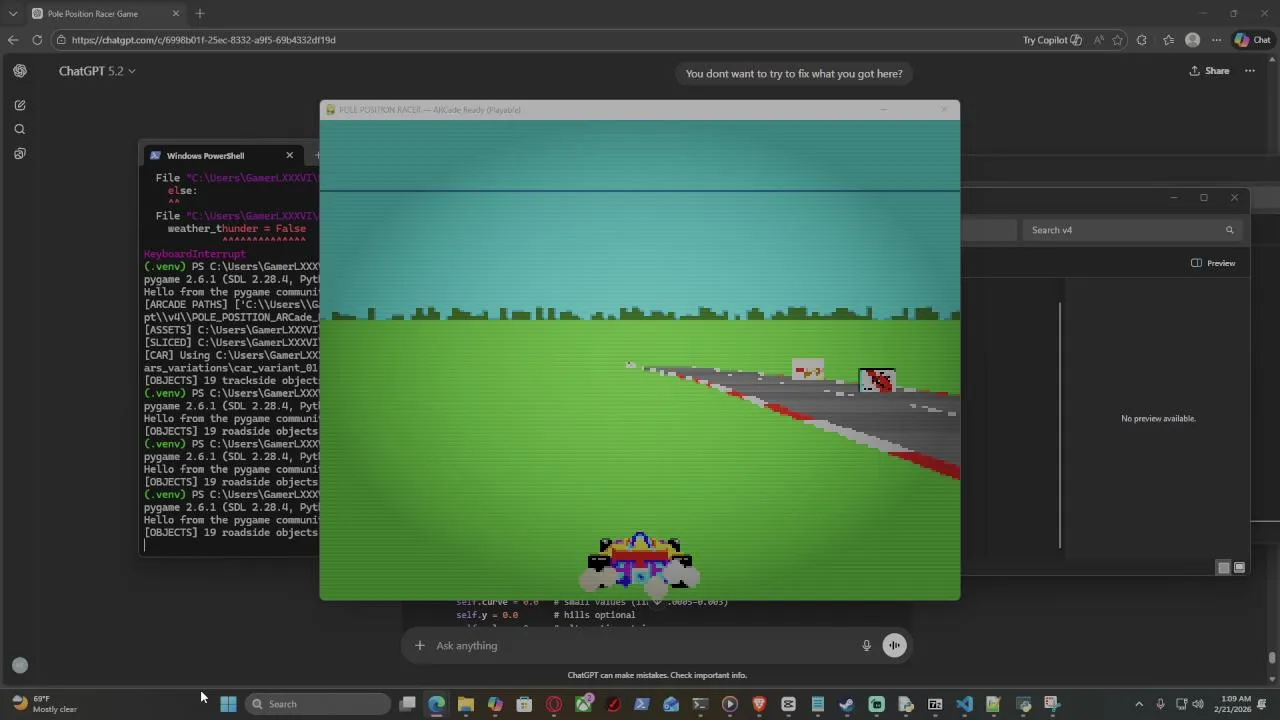Open a new browser tab
The width and height of the screenshot is (1280, 720).
200,14
